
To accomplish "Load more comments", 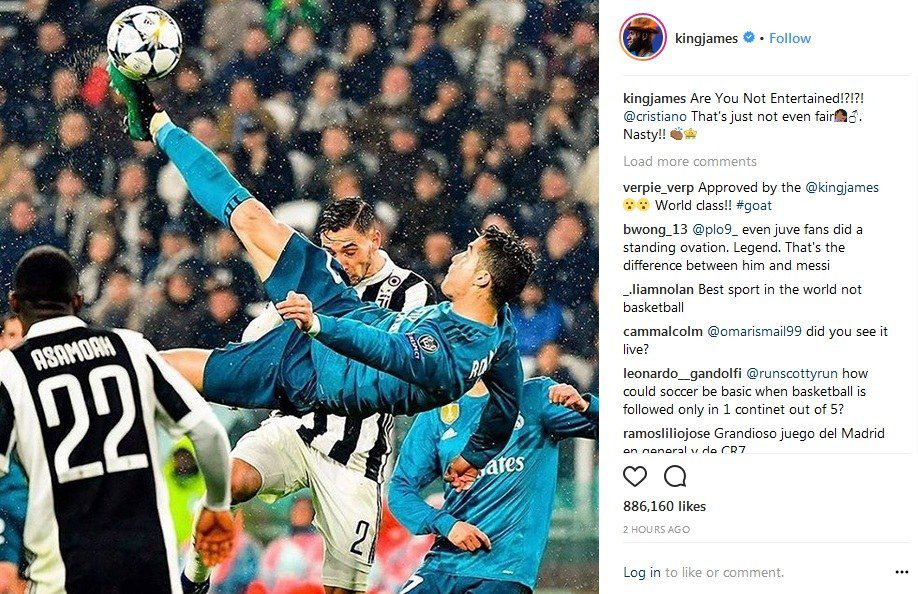I will click(x=690, y=161).
